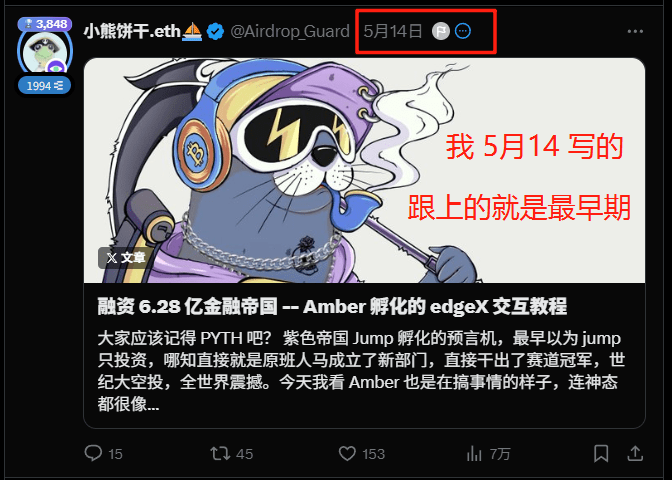Open the @Airdrop_Guard handle link
The image size is (672, 480).
point(290,31)
